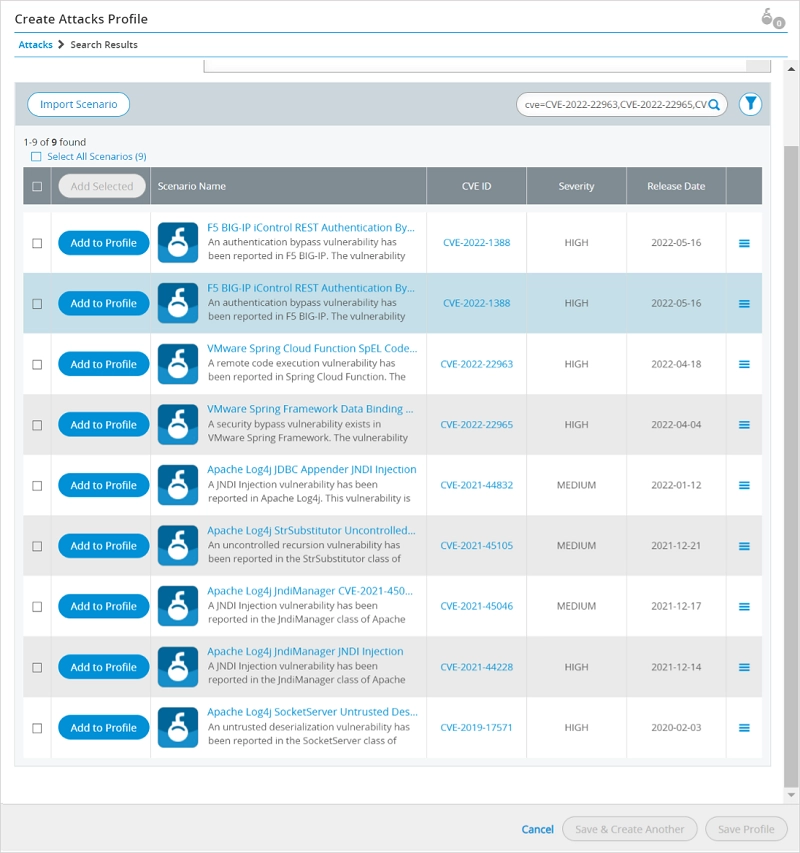Click the filter funnel icon
The width and height of the screenshot is (800, 853).
750,104
